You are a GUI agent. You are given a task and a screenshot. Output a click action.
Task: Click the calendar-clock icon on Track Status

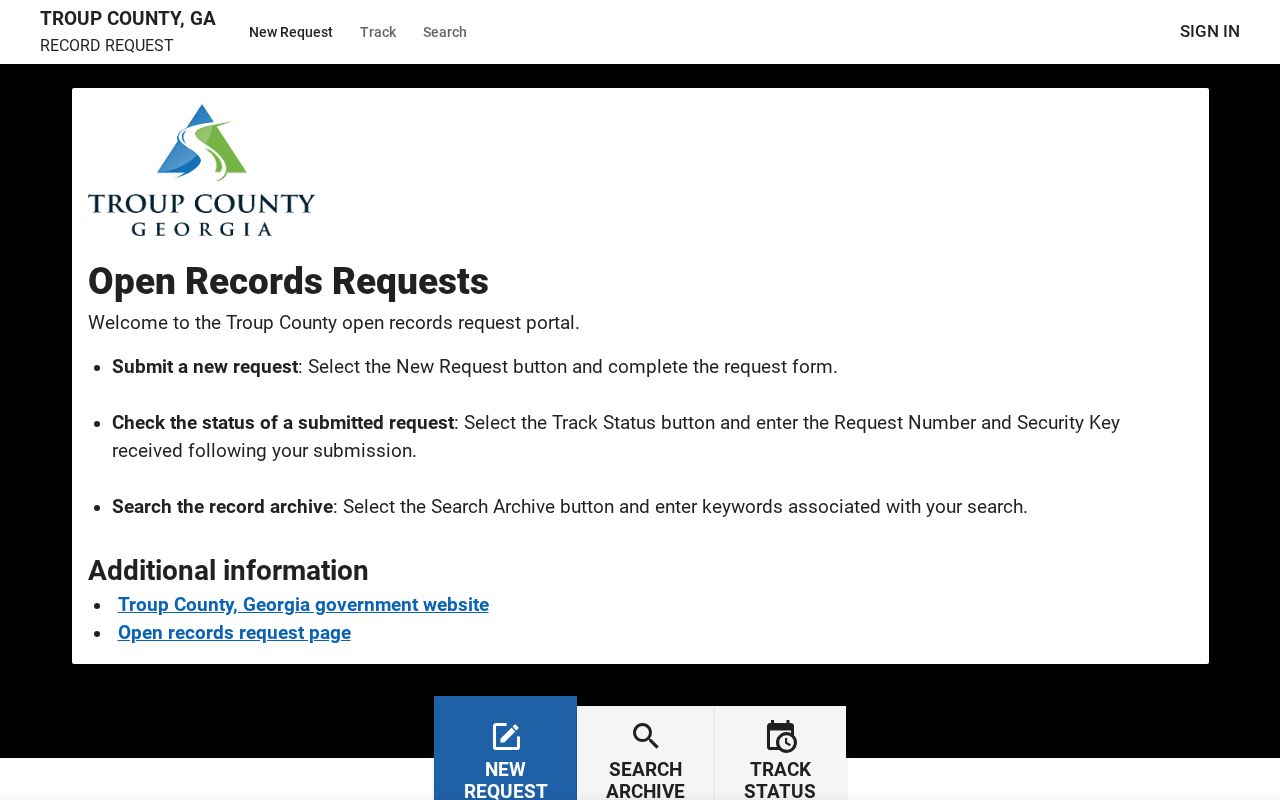click(781, 737)
